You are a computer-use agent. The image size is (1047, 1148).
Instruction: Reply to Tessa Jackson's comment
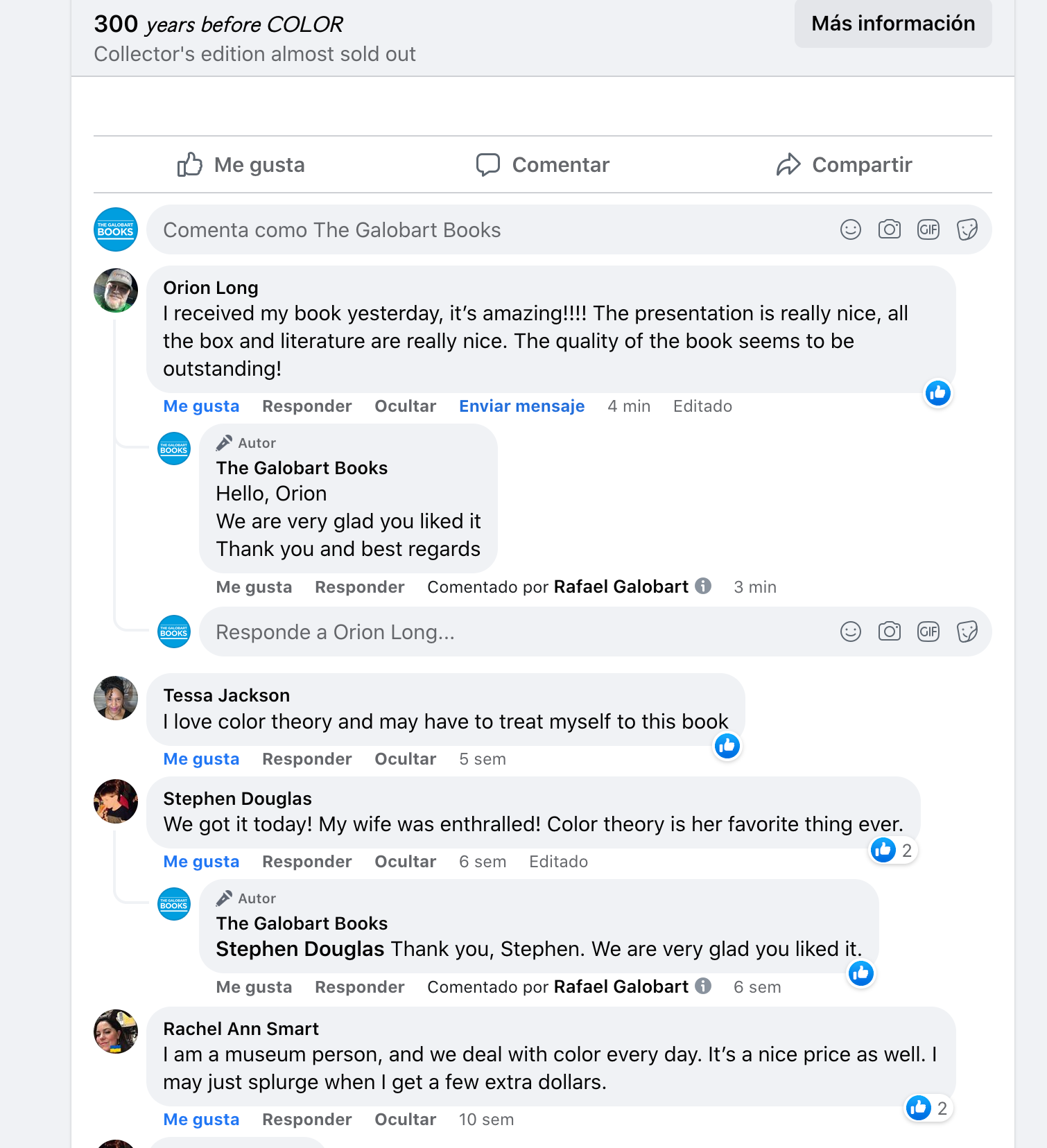(306, 759)
